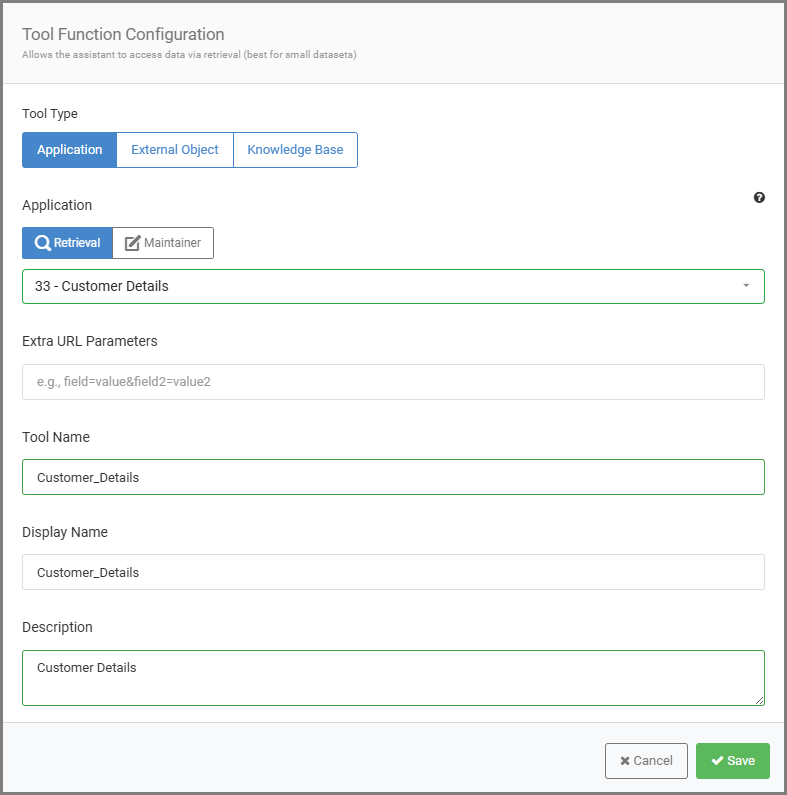
Task: Choose the Maintainer application mode
Action: pos(163,243)
